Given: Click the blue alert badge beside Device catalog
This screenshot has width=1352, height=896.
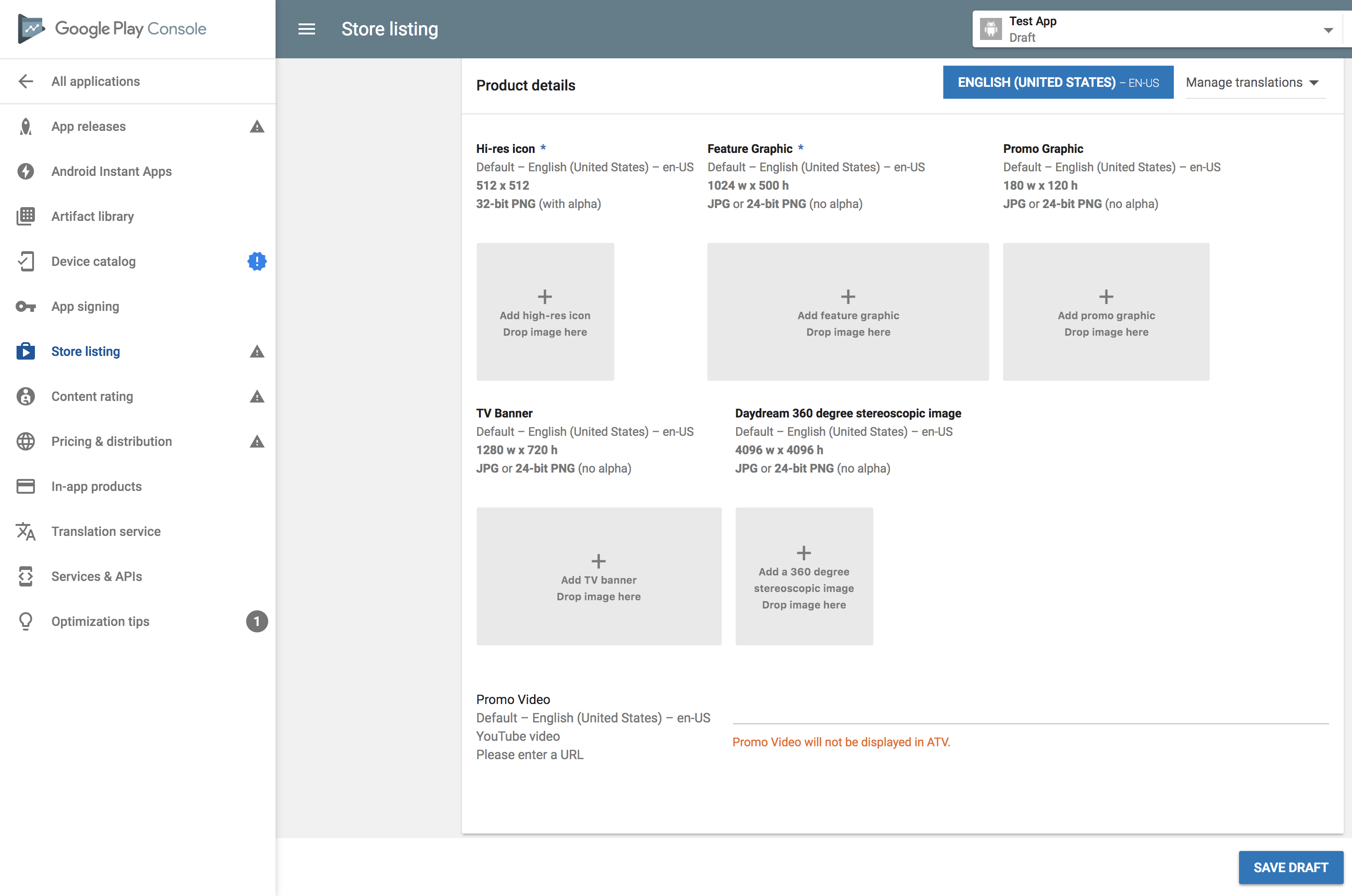Looking at the screenshot, I should click(x=257, y=261).
